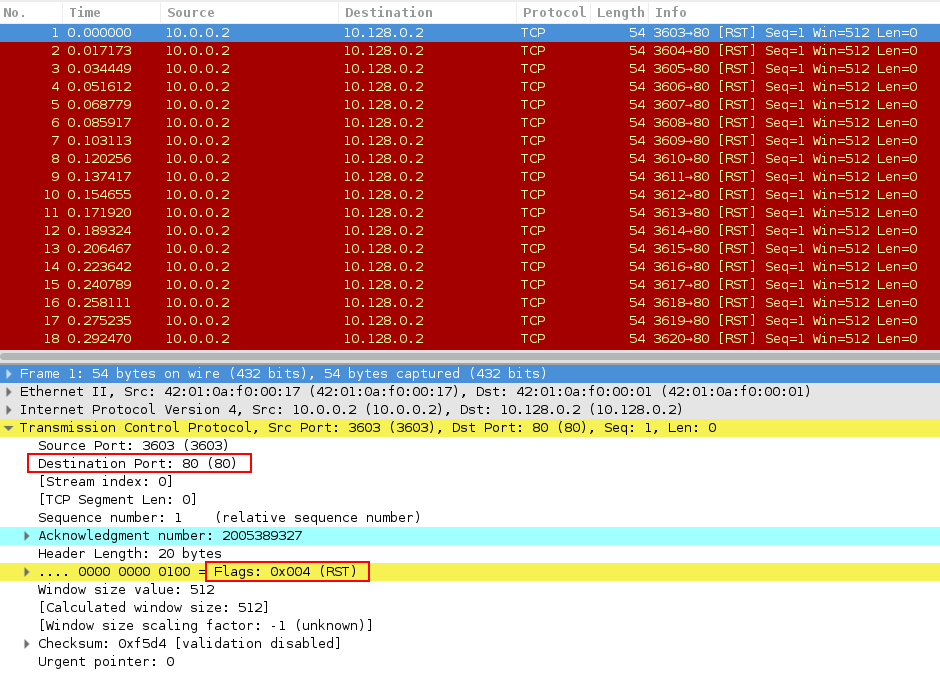Select the Stream index: 0 line
The image size is (940, 677).
(x=470, y=482)
